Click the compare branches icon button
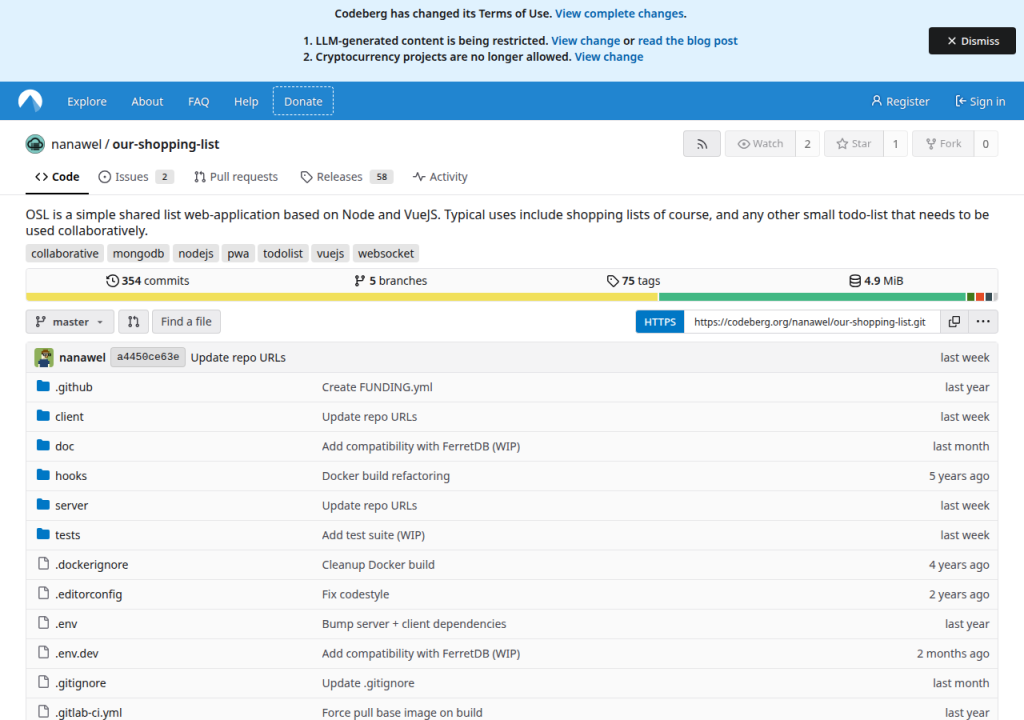This screenshot has width=1024, height=720. pyautogui.click(x=133, y=321)
